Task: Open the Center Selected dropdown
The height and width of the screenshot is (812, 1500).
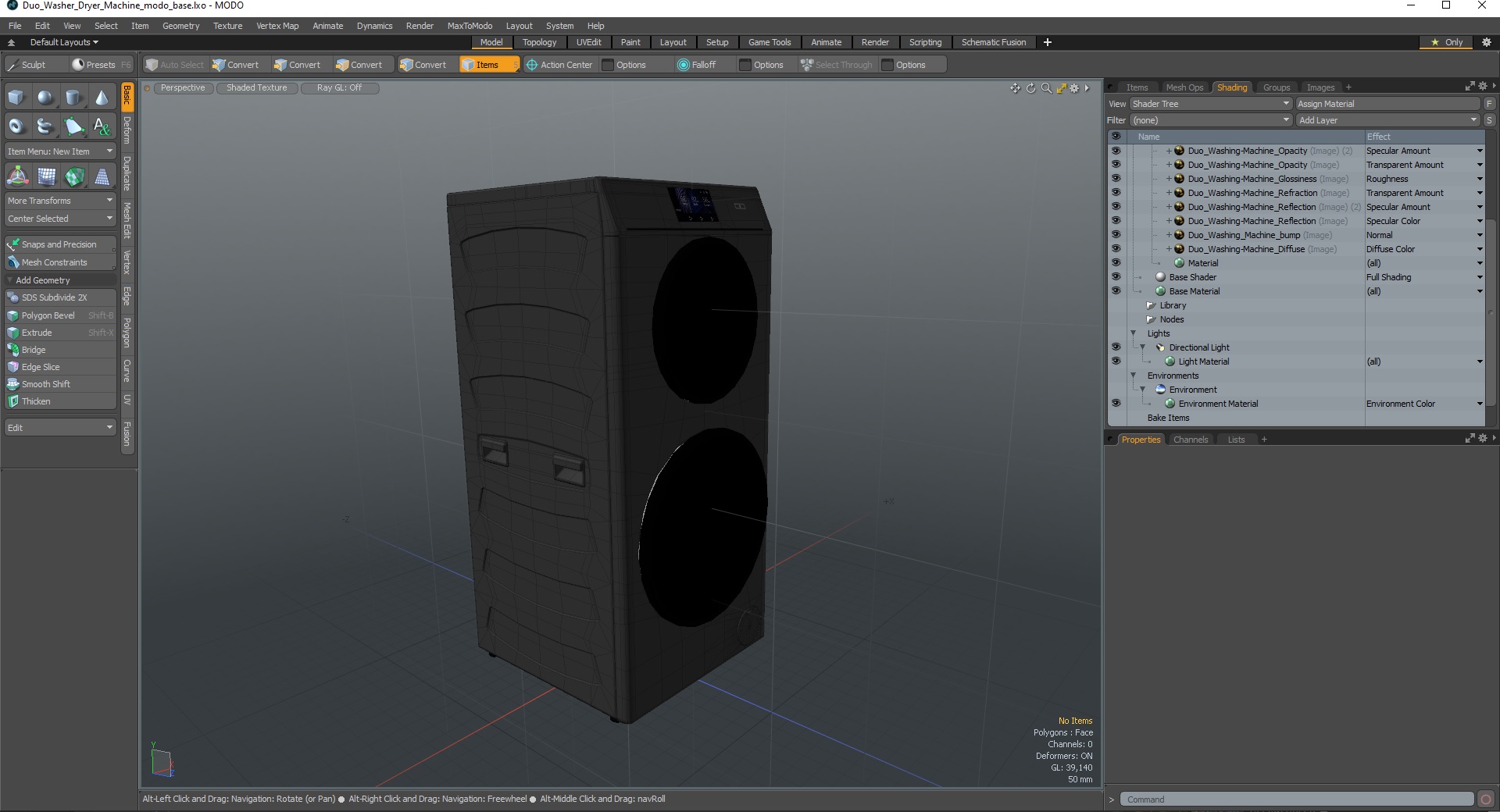Action: coord(60,219)
